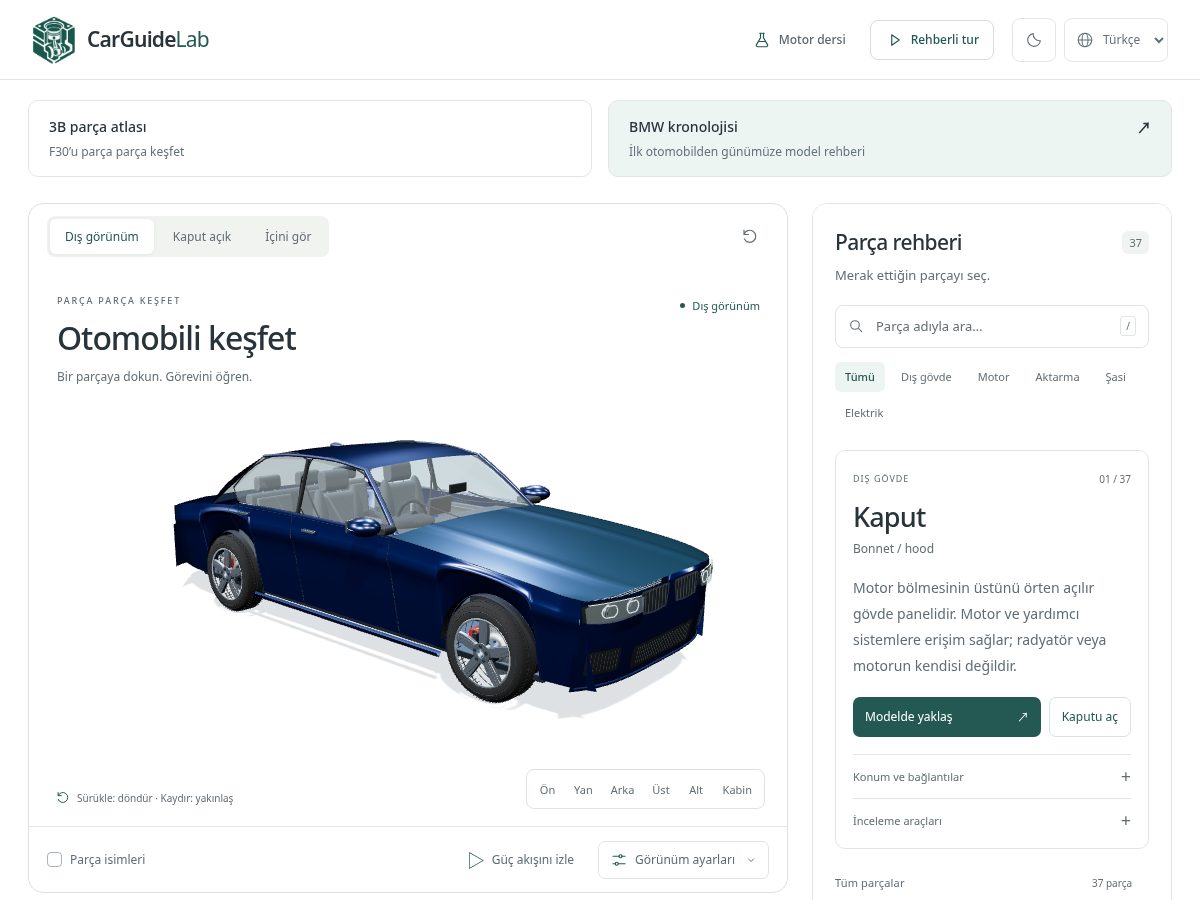Open the 3B parça atlası card
1200x900 pixels.
coord(310,138)
